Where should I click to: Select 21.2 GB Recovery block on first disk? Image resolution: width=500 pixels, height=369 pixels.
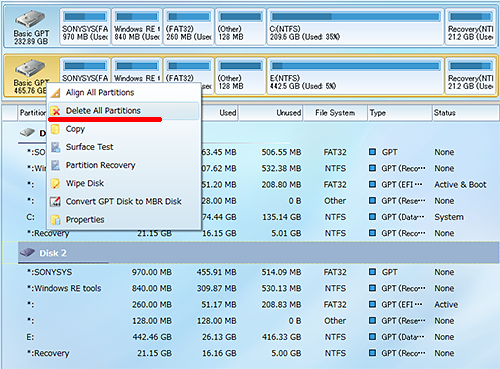[x=470, y=27]
